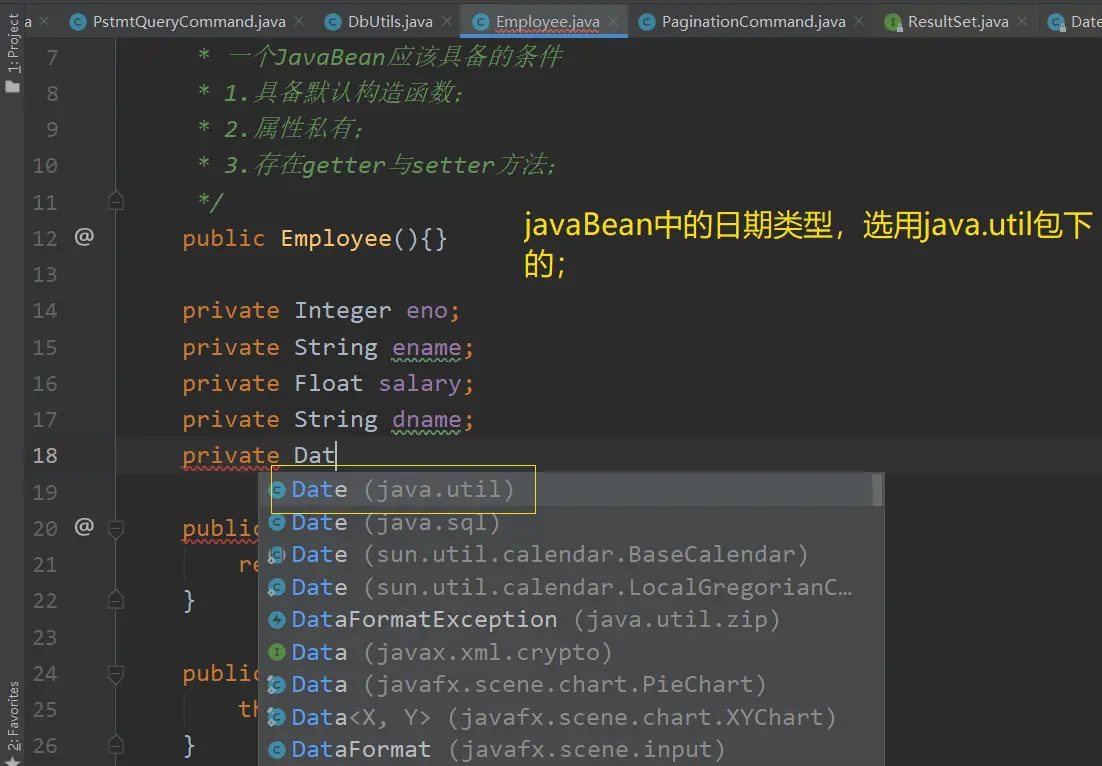Close the DbUtils.java tab
This screenshot has width=1102, height=766.
tap(446, 22)
